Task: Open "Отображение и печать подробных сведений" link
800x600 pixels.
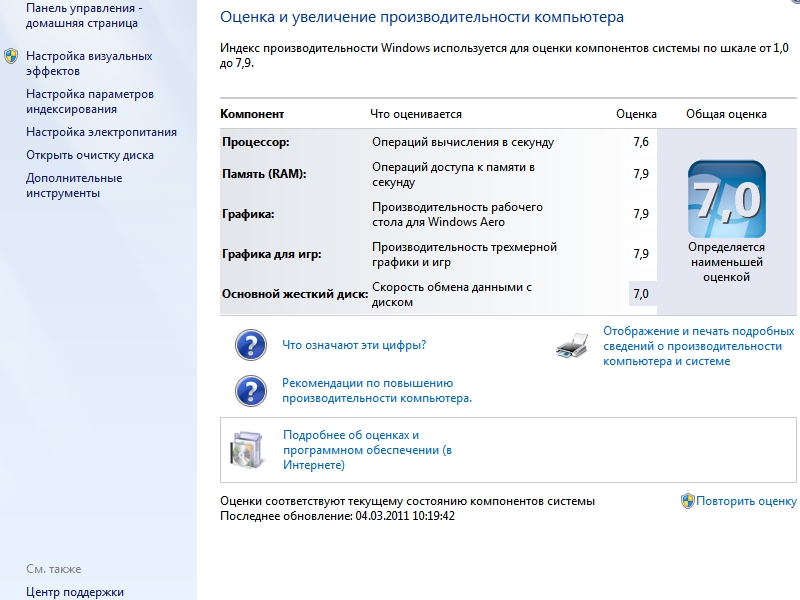Action: coord(698,345)
